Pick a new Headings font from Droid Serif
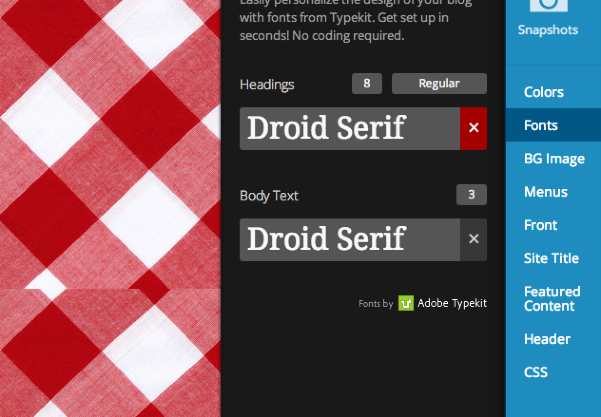Screen dimensions: 601x417 pos(349,128)
